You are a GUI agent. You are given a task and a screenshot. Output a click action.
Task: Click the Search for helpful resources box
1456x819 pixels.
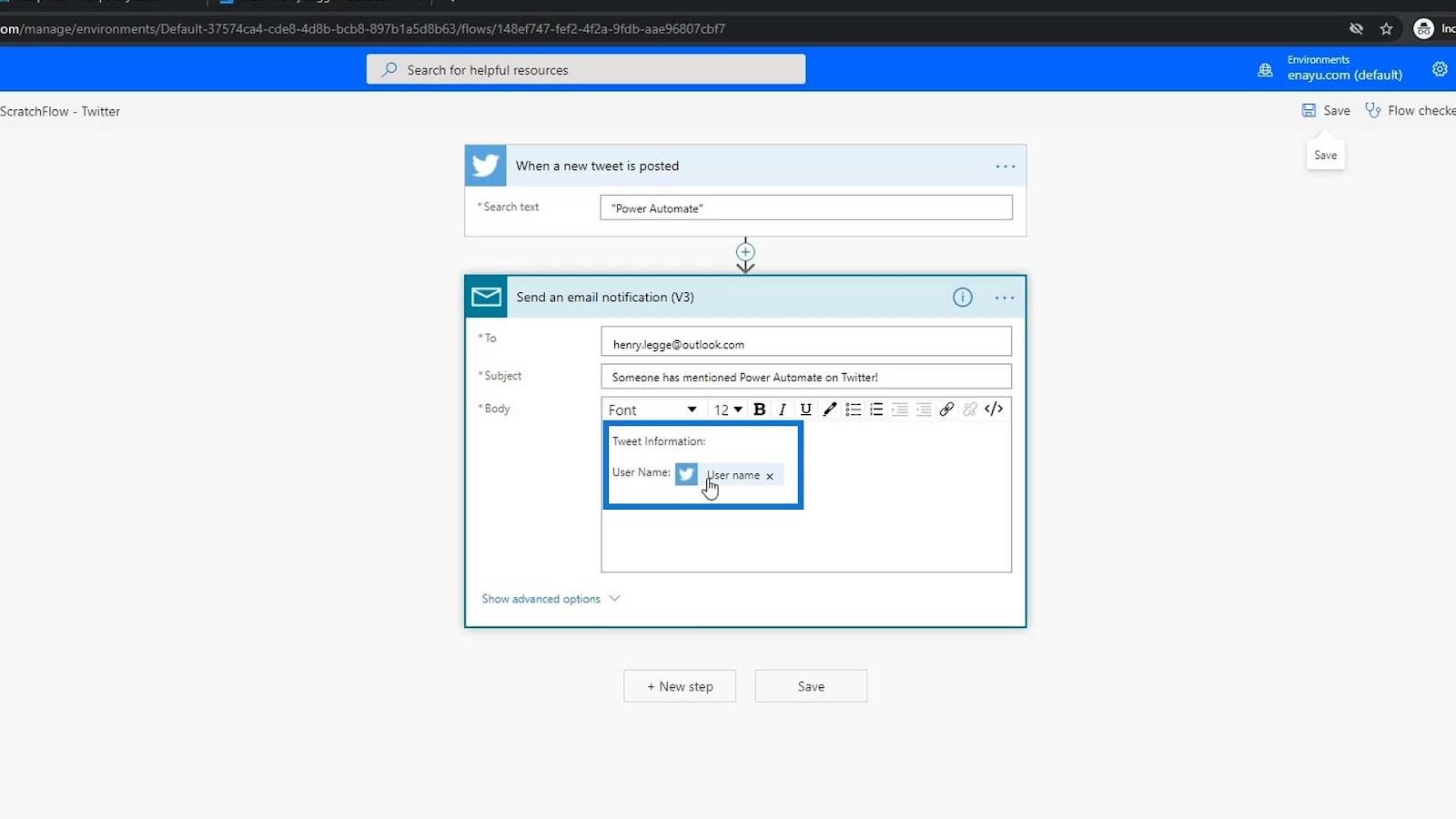tap(586, 69)
